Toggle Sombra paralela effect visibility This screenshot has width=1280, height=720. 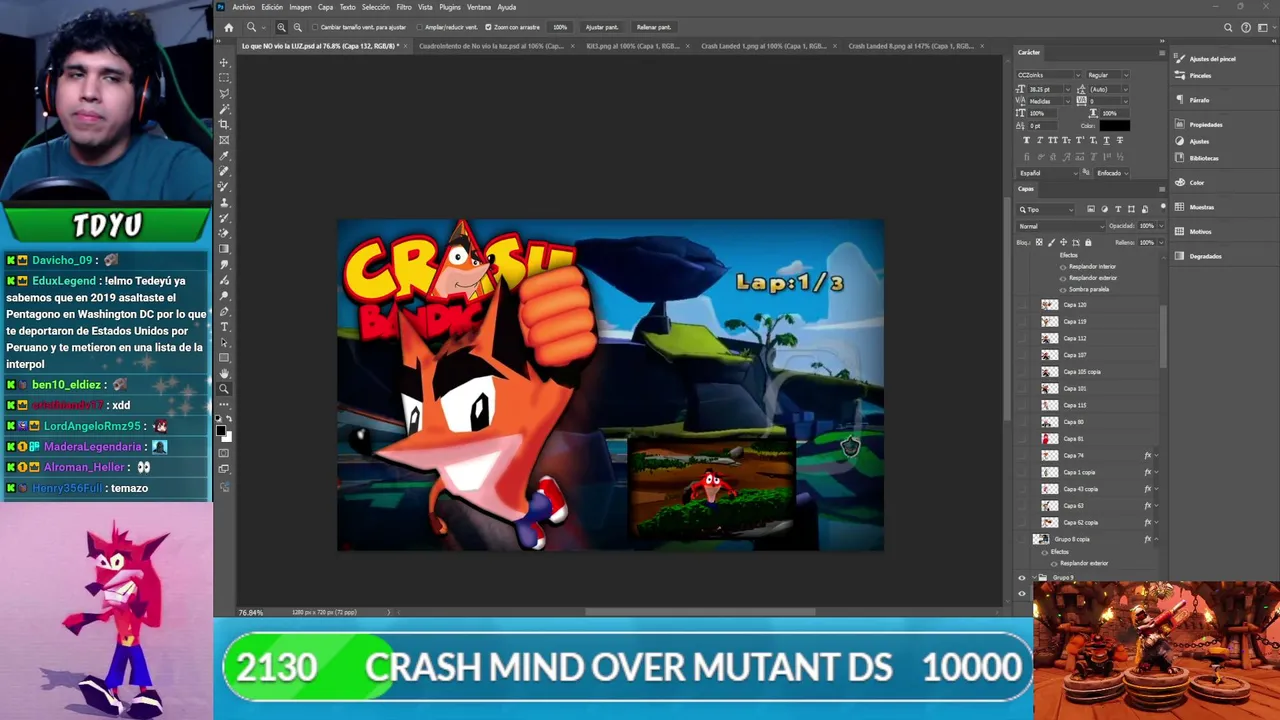(1063, 289)
